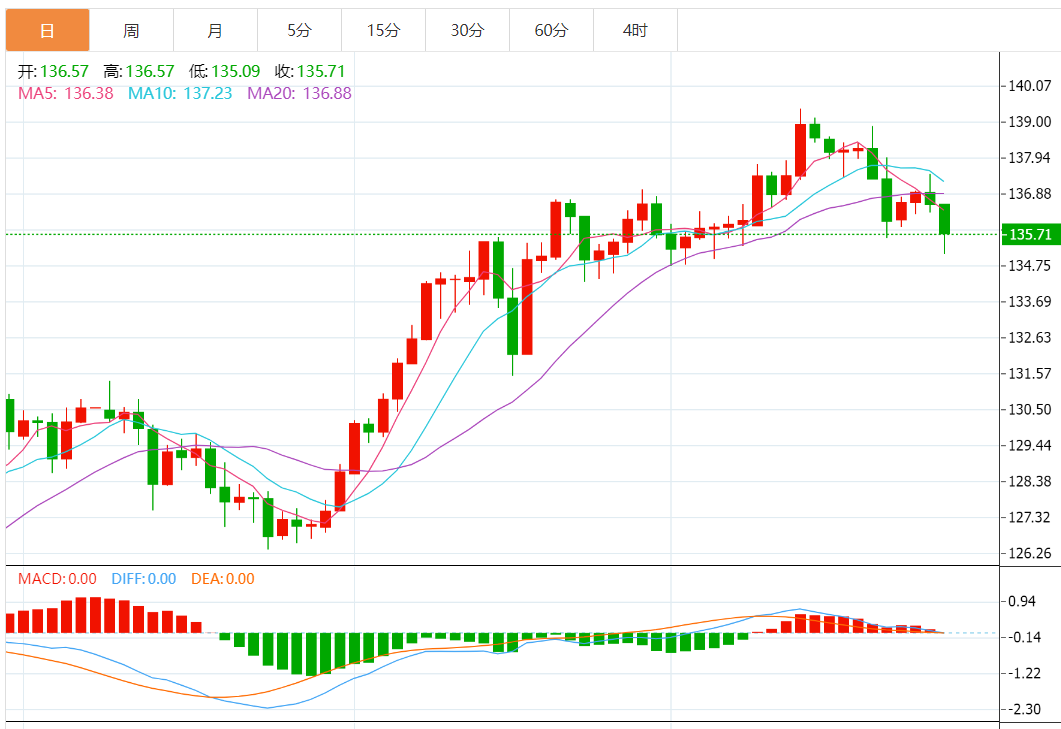Select the 日 daily chart tab

coord(47,30)
